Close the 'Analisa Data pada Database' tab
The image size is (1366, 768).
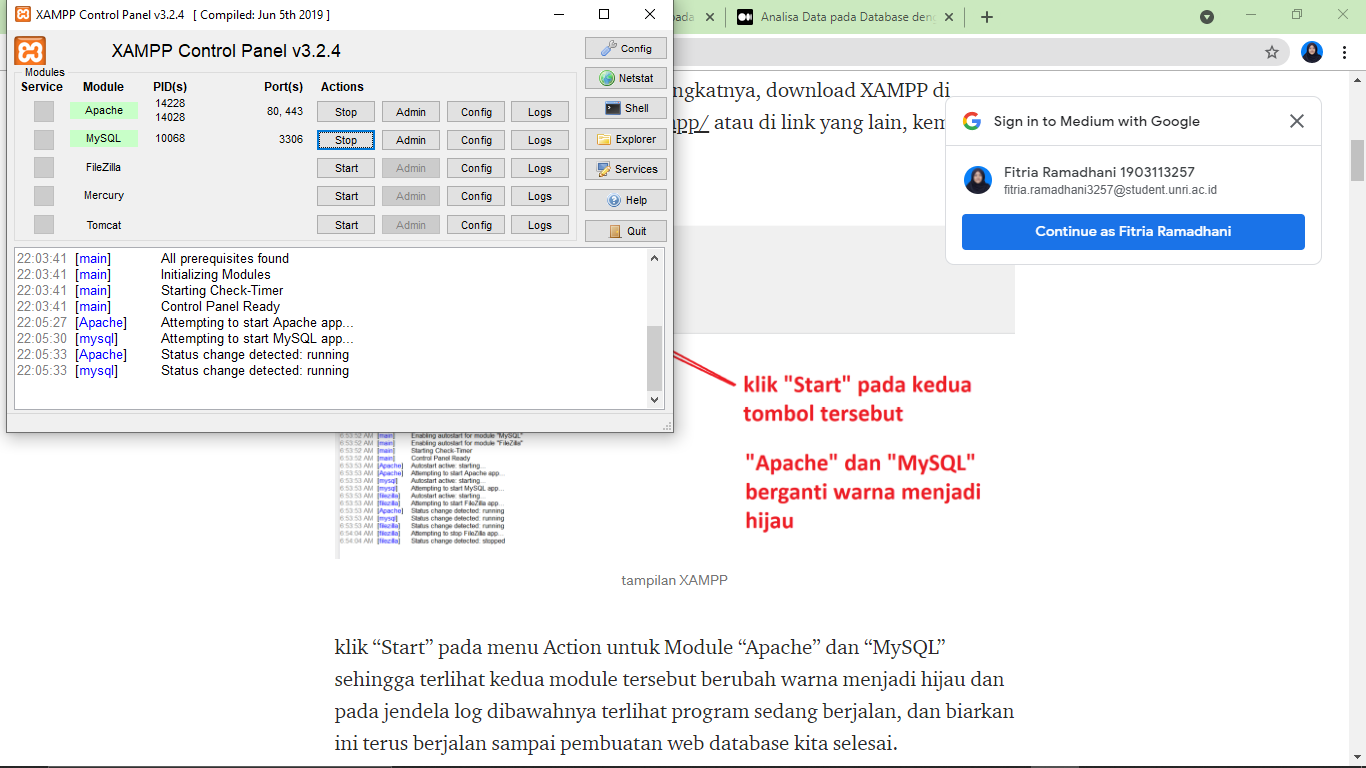click(x=948, y=17)
